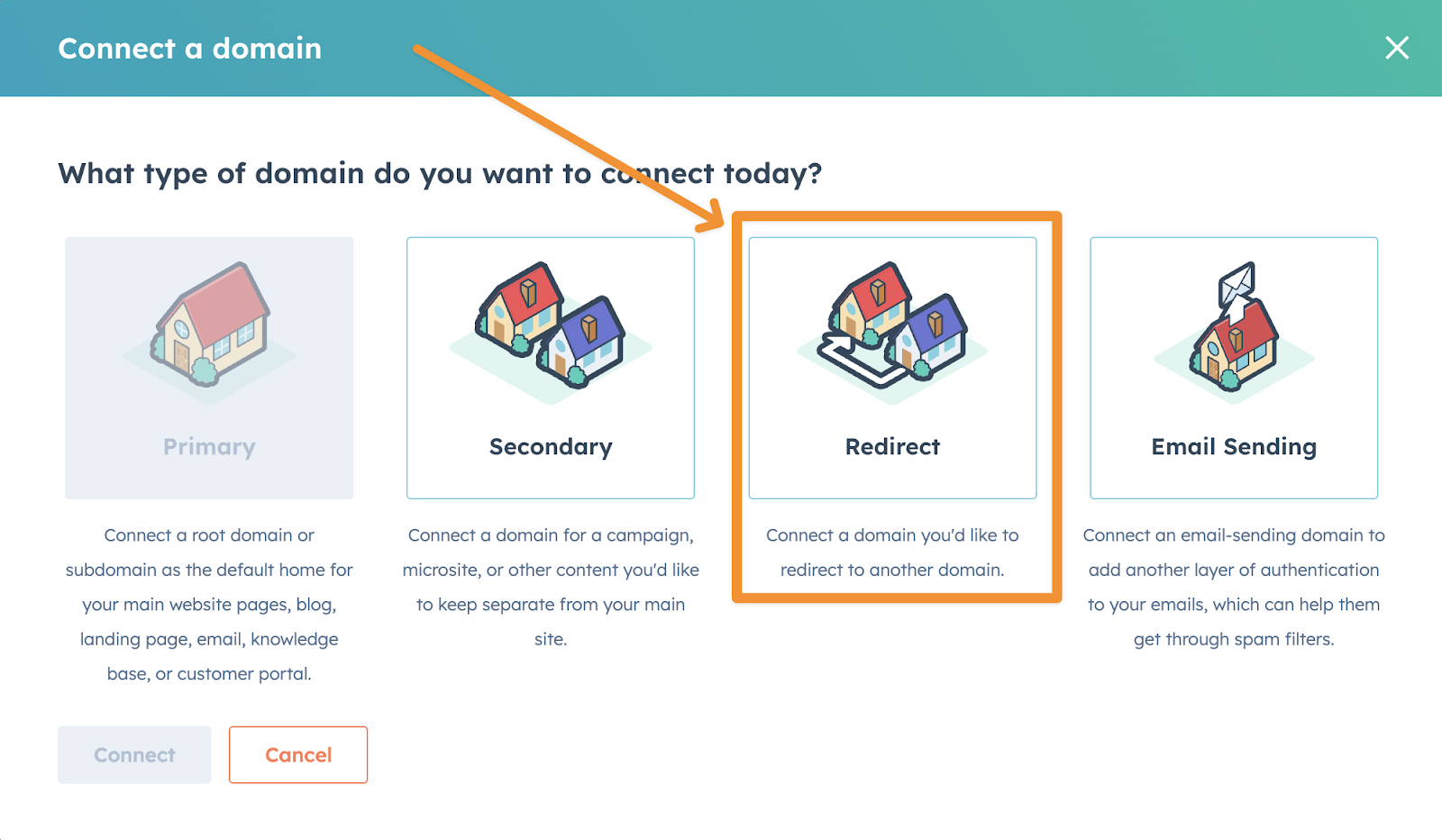Select the greyed-out Primary label
Screen dimensions: 1442x840
point(209,447)
